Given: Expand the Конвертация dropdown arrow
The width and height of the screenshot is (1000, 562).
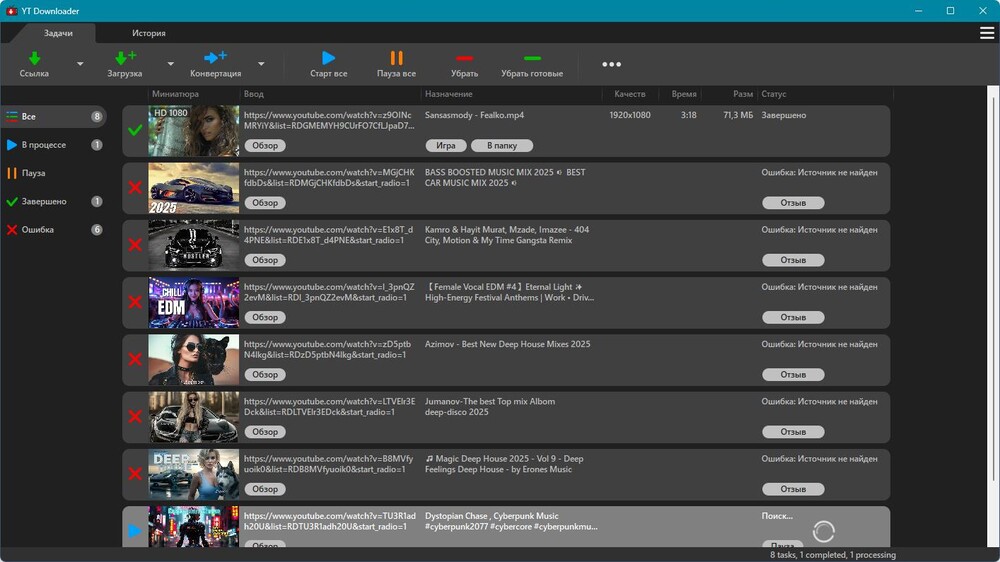Looking at the screenshot, I should pyautogui.click(x=261, y=64).
